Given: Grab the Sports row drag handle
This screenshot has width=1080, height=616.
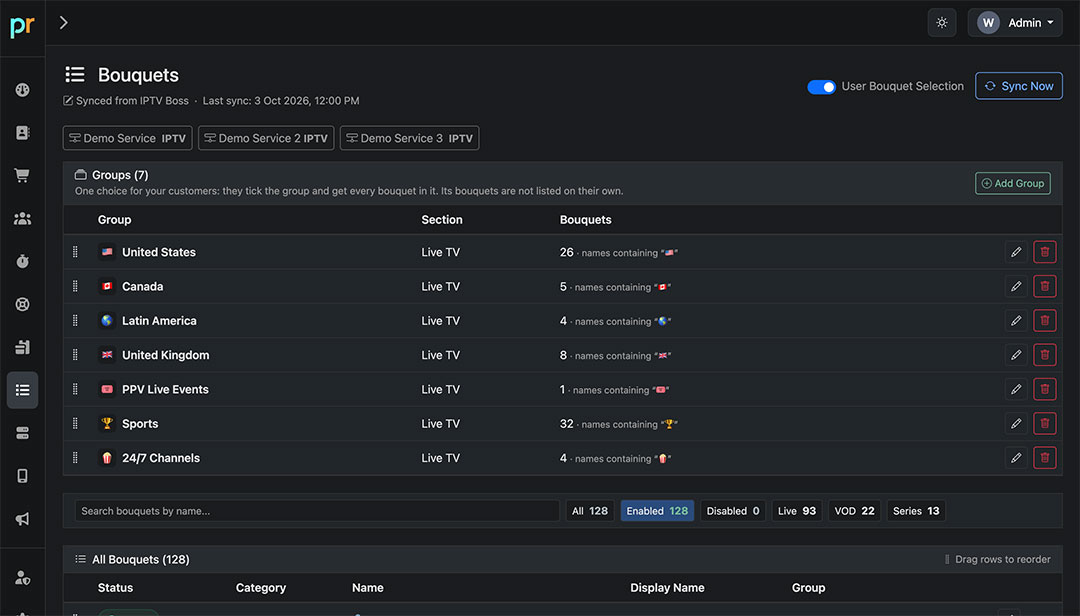Looking at the screenshot, I should [x=75, y=424].
